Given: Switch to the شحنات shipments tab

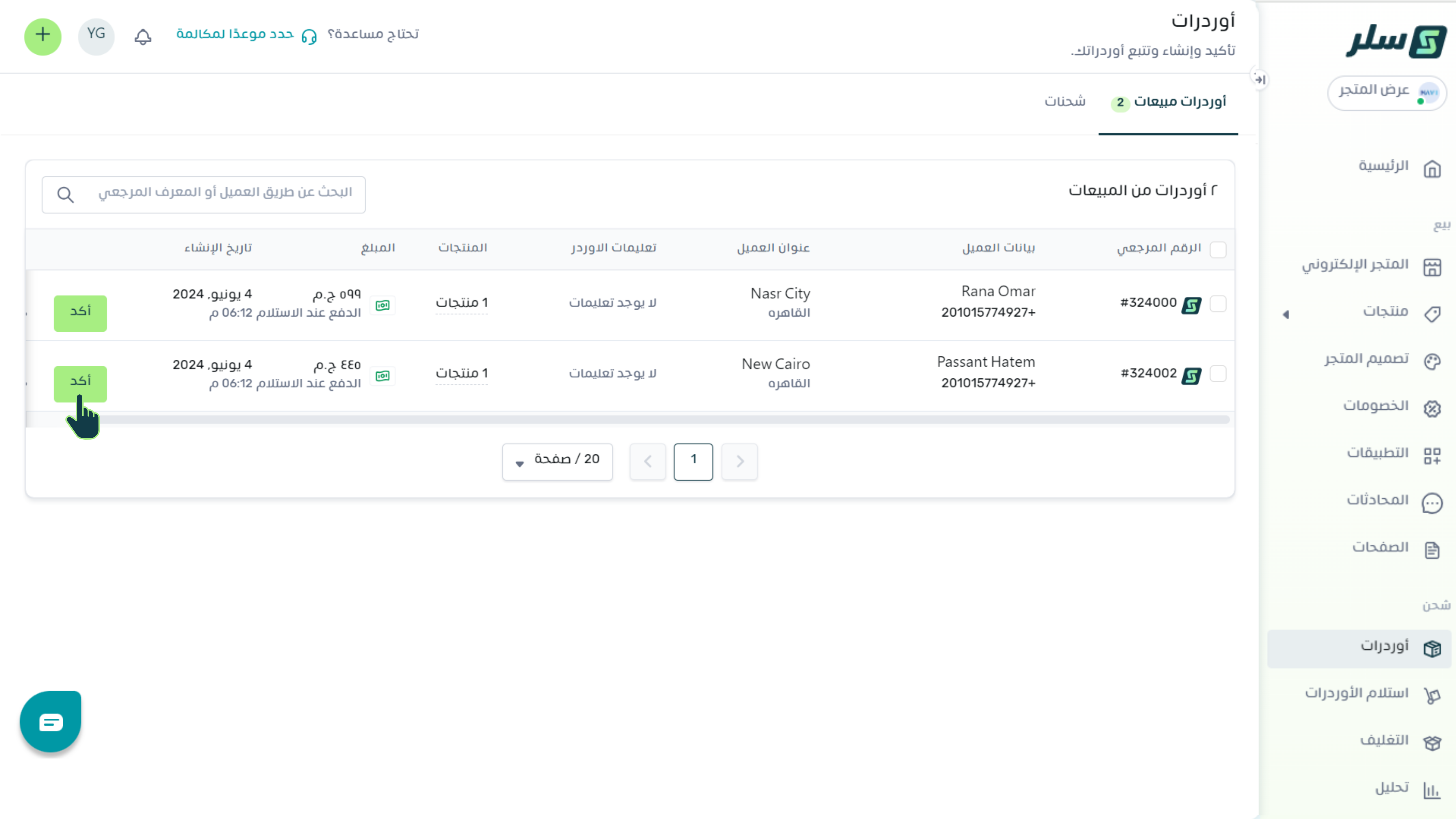Looking at the screenshot, I should [x=1065, y=102].
